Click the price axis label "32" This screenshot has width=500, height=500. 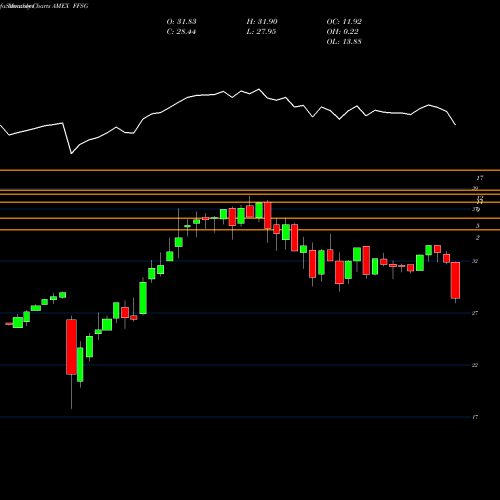click(475, 261)
